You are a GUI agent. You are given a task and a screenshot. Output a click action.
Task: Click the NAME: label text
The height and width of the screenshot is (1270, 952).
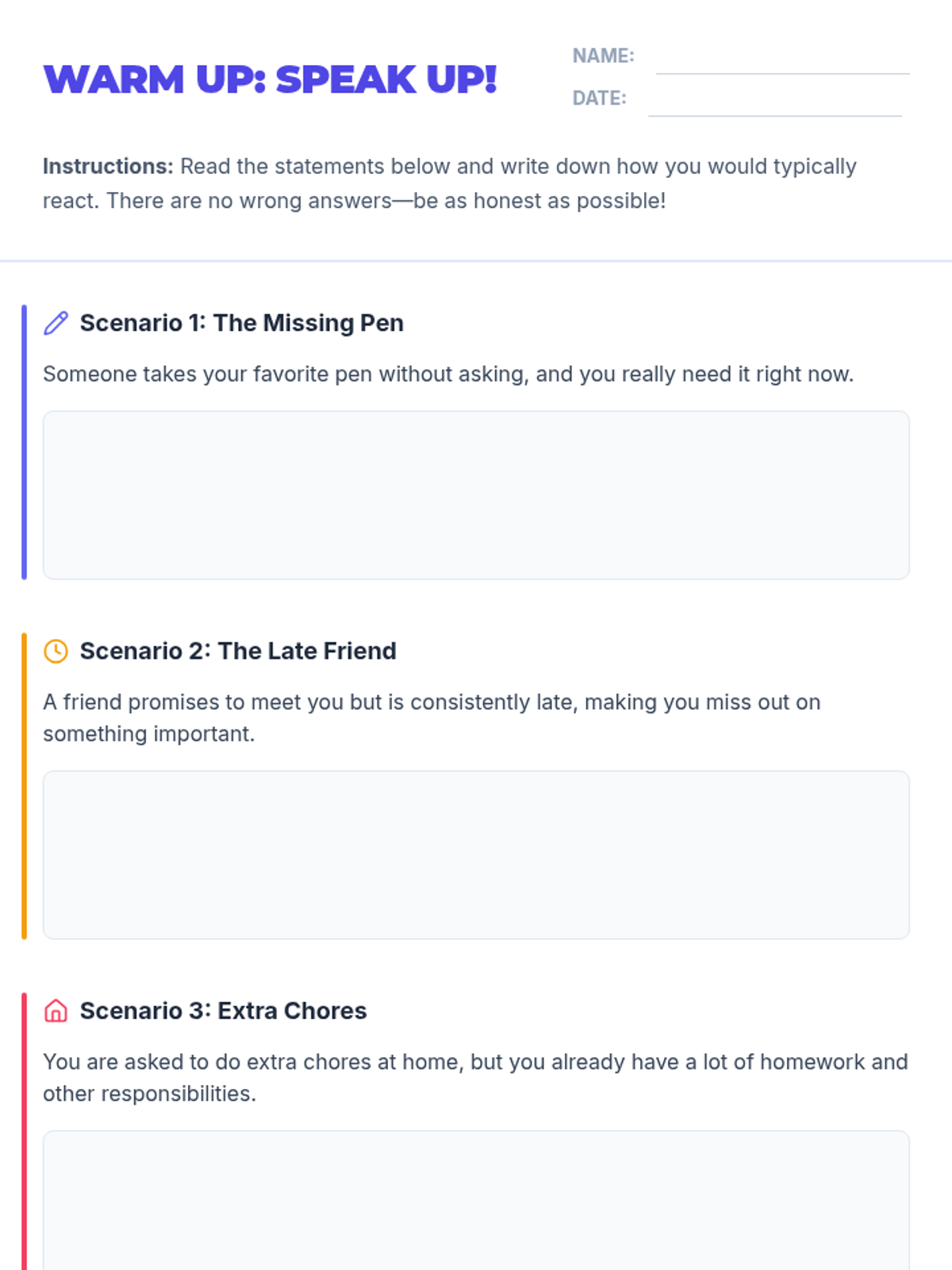(x=603, y=56)
